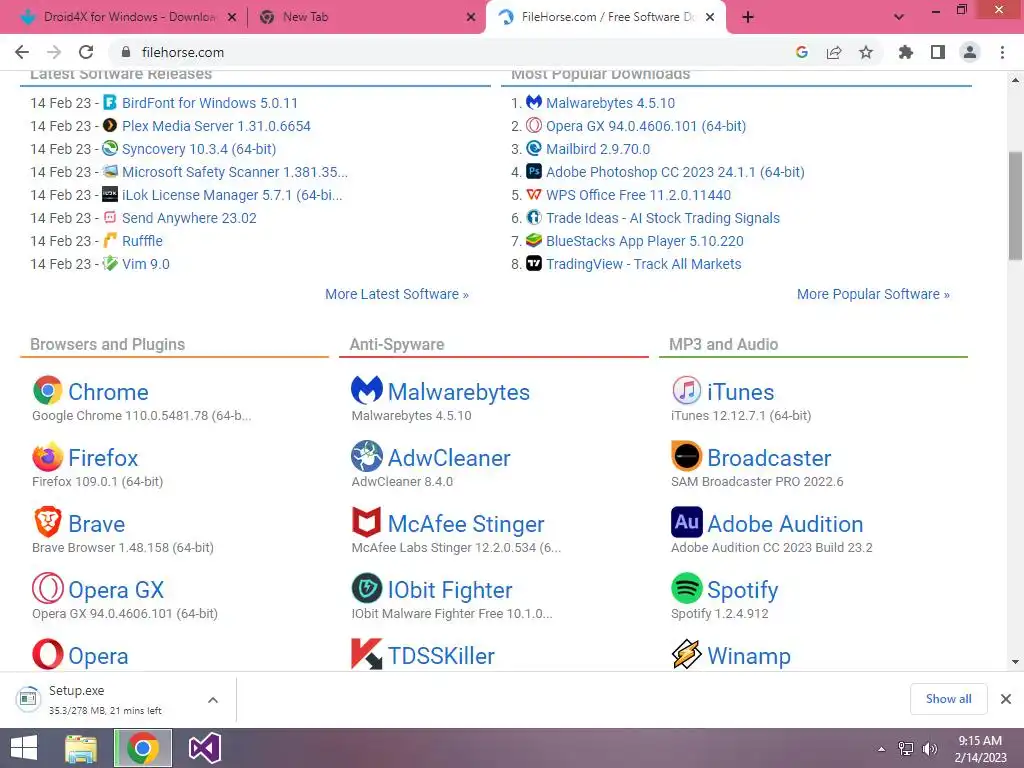The width and height of the screenshot is (1024, 768).
Task: Open Vim 9.0 link
Action: [146, 264]
